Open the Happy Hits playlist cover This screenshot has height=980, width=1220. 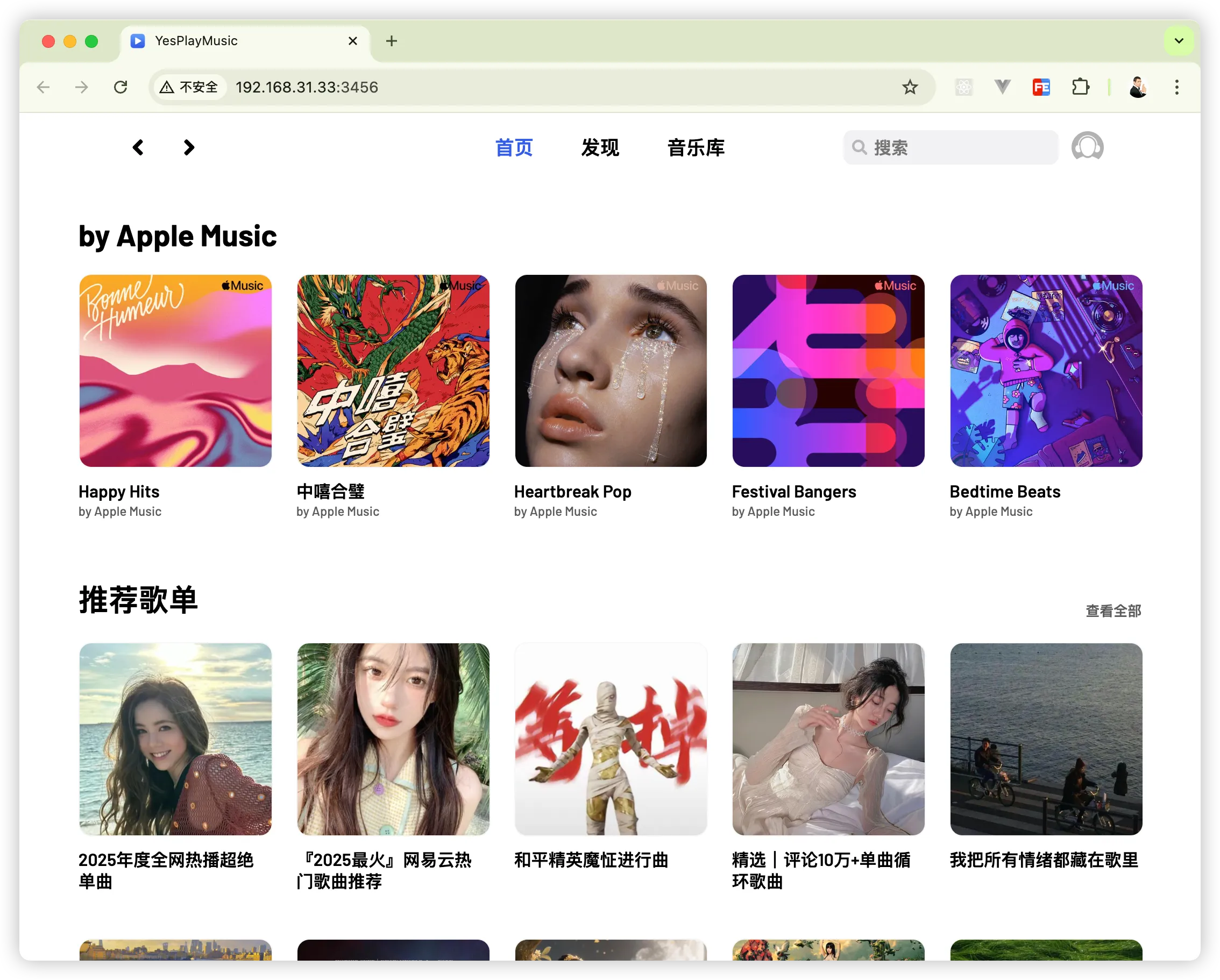click(175, 371)
